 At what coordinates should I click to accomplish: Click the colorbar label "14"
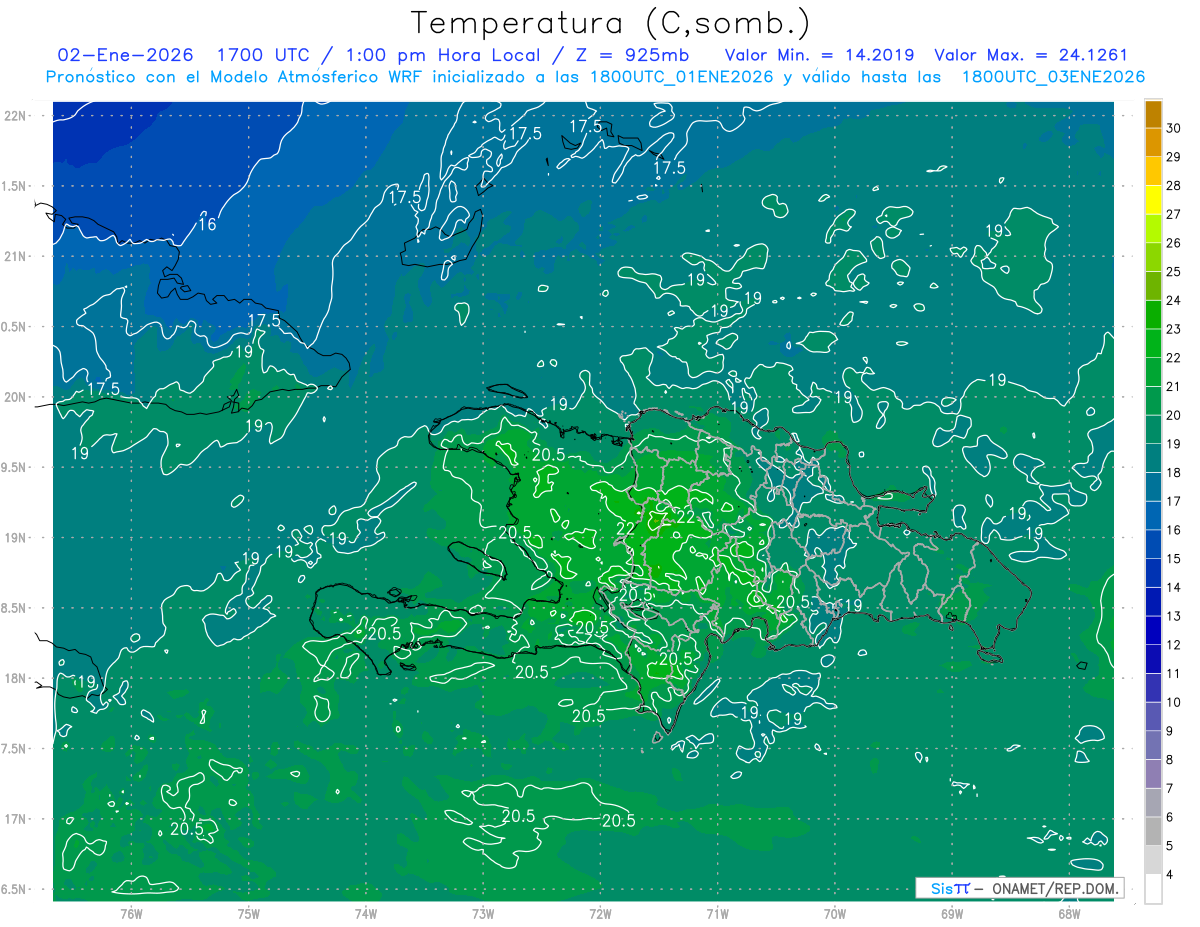pos(1174,588)
